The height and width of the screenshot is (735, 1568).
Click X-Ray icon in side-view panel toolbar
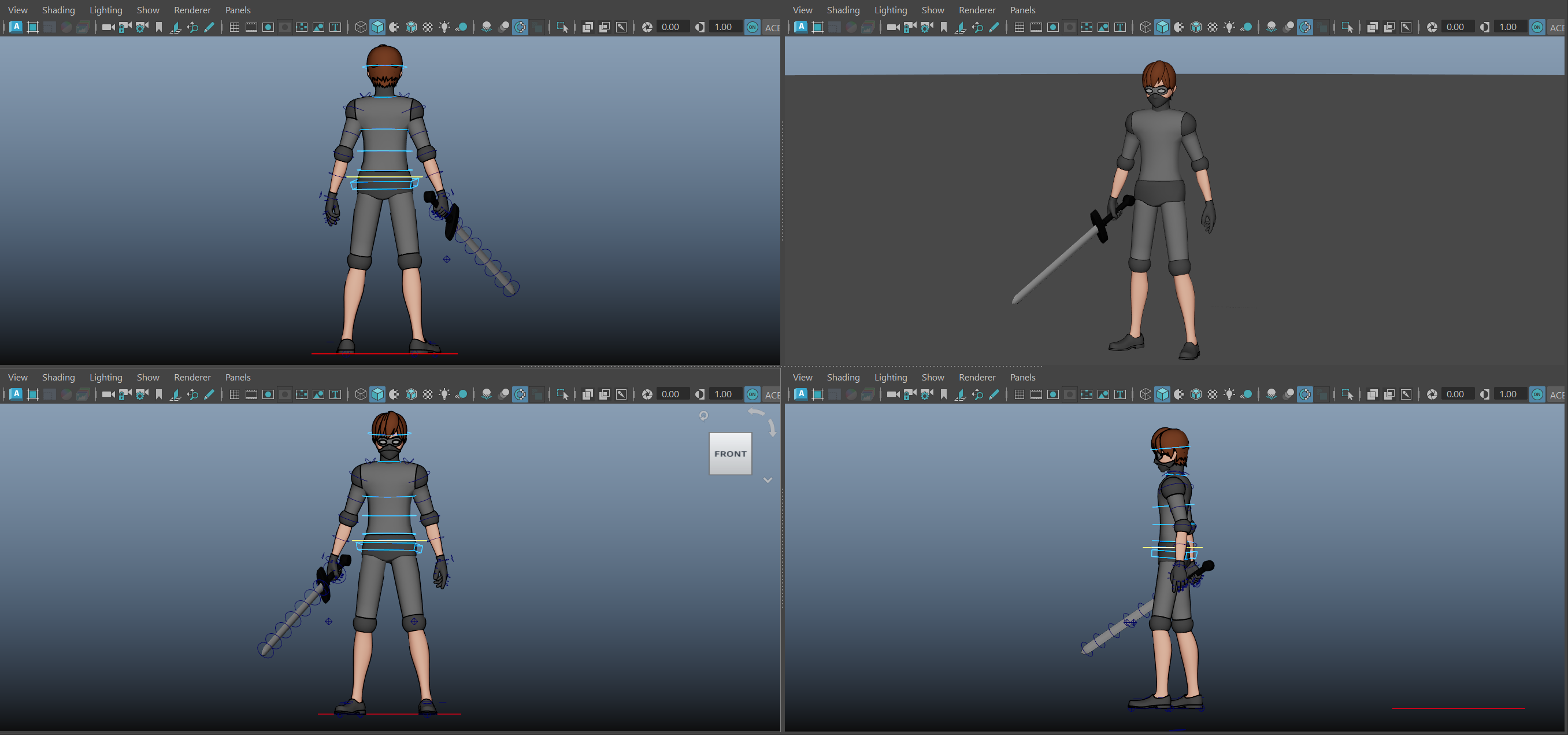(x=1373, y=394)
